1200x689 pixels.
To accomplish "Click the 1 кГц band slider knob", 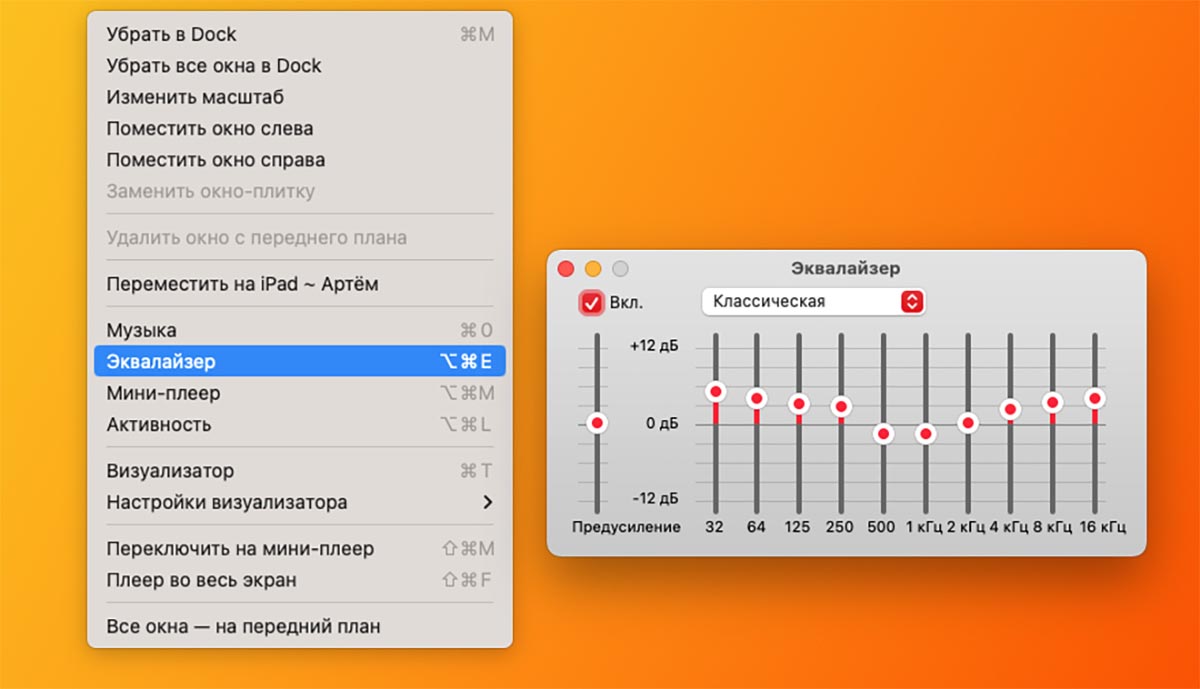I will [x=926, y=434].
